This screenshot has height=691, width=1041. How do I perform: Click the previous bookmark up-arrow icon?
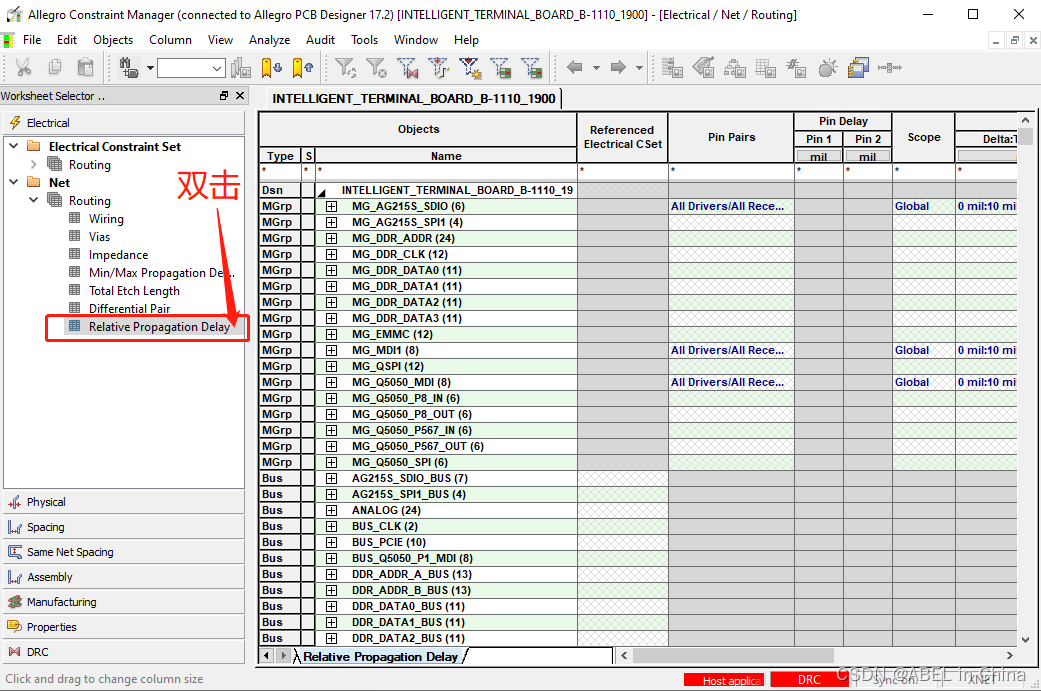[x=303, y=68]
